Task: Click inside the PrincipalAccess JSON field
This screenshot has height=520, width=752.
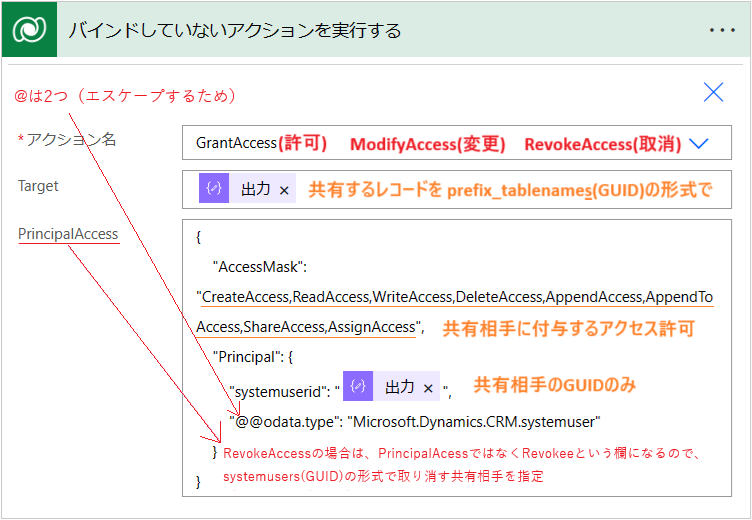Action: pyautogui.click(x=457, y=358)
